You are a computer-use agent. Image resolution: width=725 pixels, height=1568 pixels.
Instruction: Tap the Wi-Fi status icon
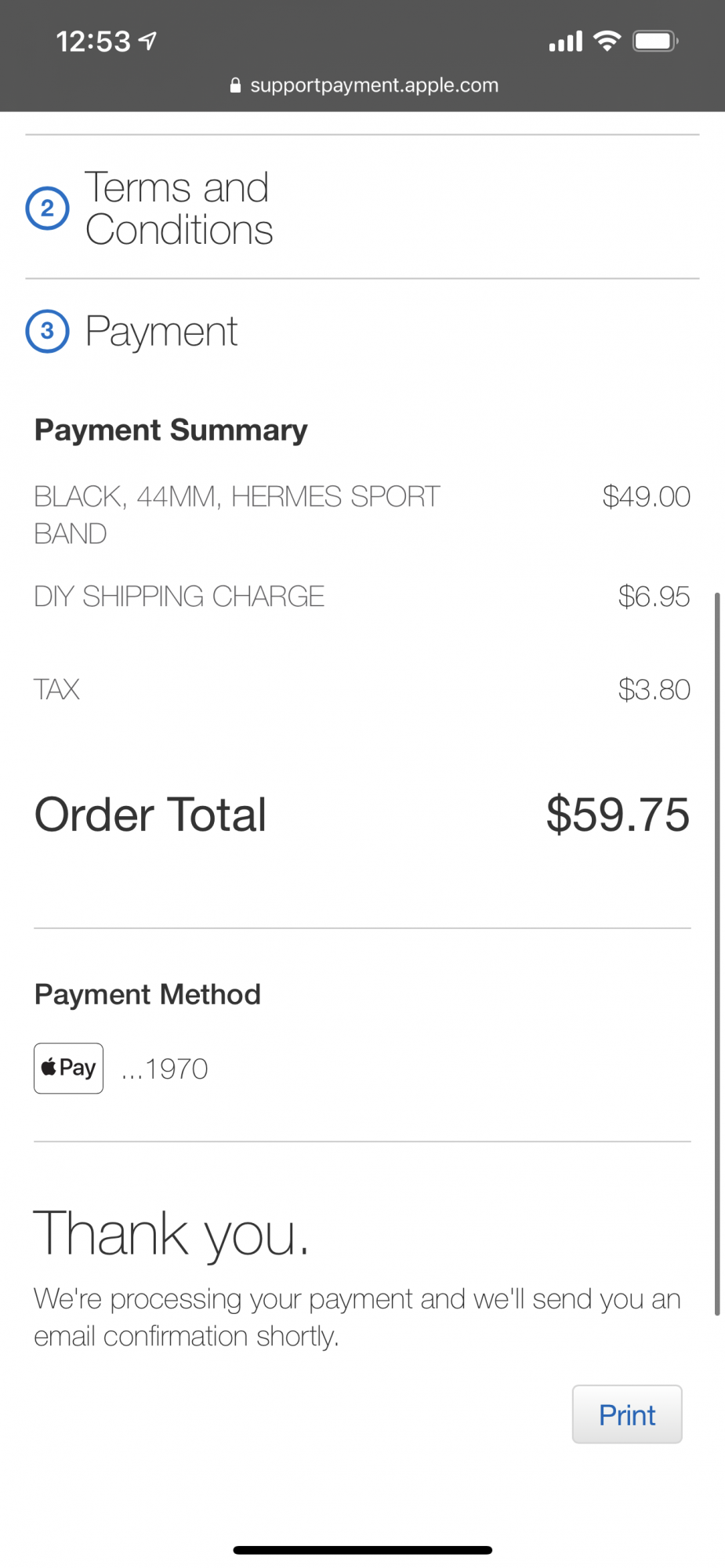coord(607,41)
